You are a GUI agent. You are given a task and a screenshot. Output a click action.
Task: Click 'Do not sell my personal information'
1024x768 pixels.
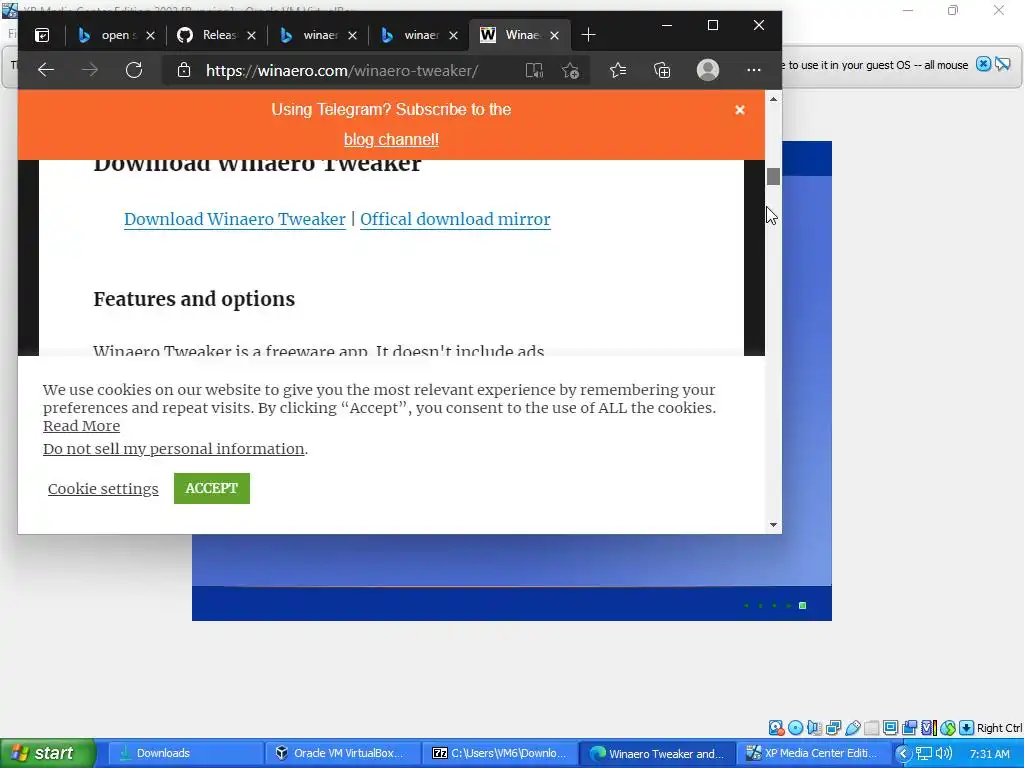tap(174, 449)
